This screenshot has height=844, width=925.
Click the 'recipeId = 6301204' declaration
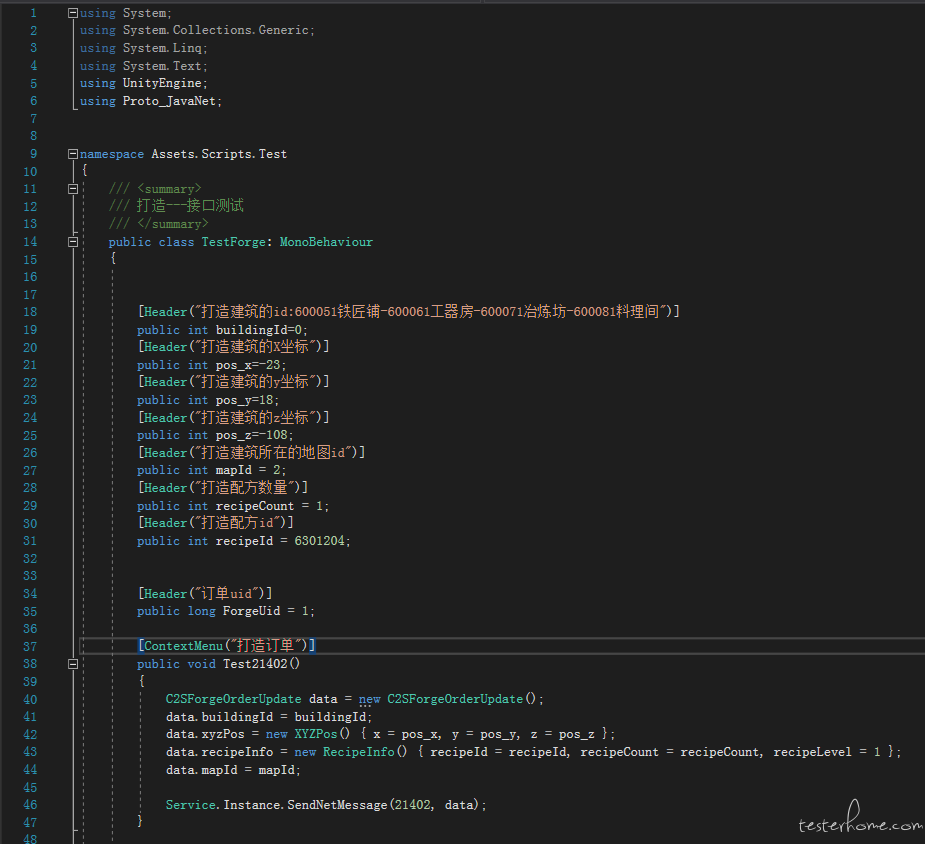pyautogui.click(x=283, y=541)
